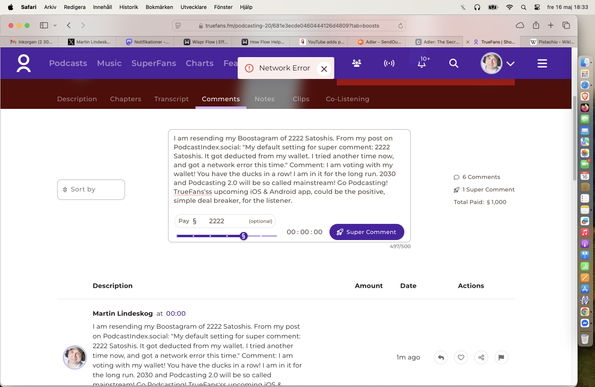Screen dimensions: 595x387
Task: Expand the profile avatar menu chevron
Action: (511, 64)
